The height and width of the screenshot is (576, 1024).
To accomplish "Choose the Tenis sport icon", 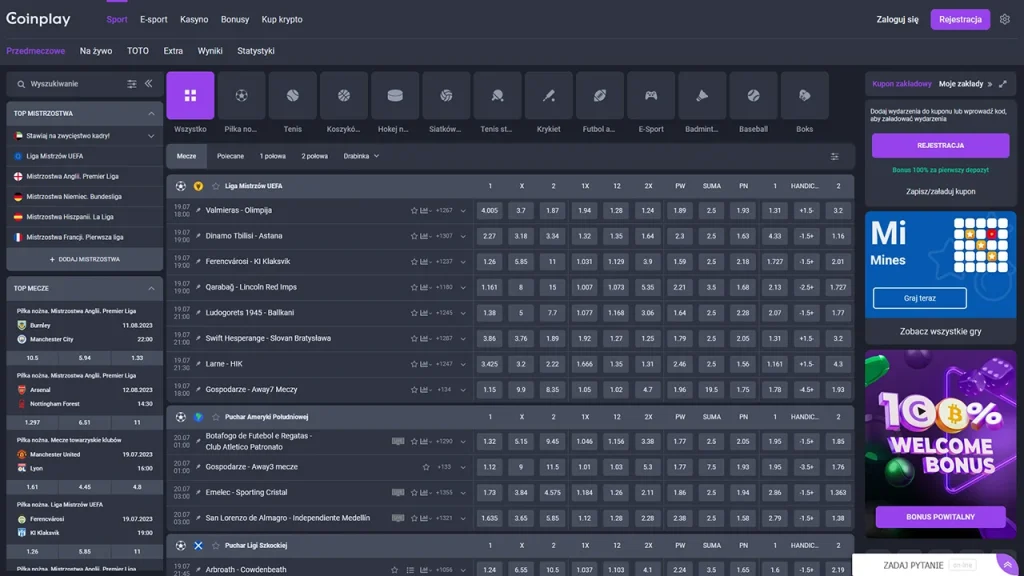I will point(293,95).
